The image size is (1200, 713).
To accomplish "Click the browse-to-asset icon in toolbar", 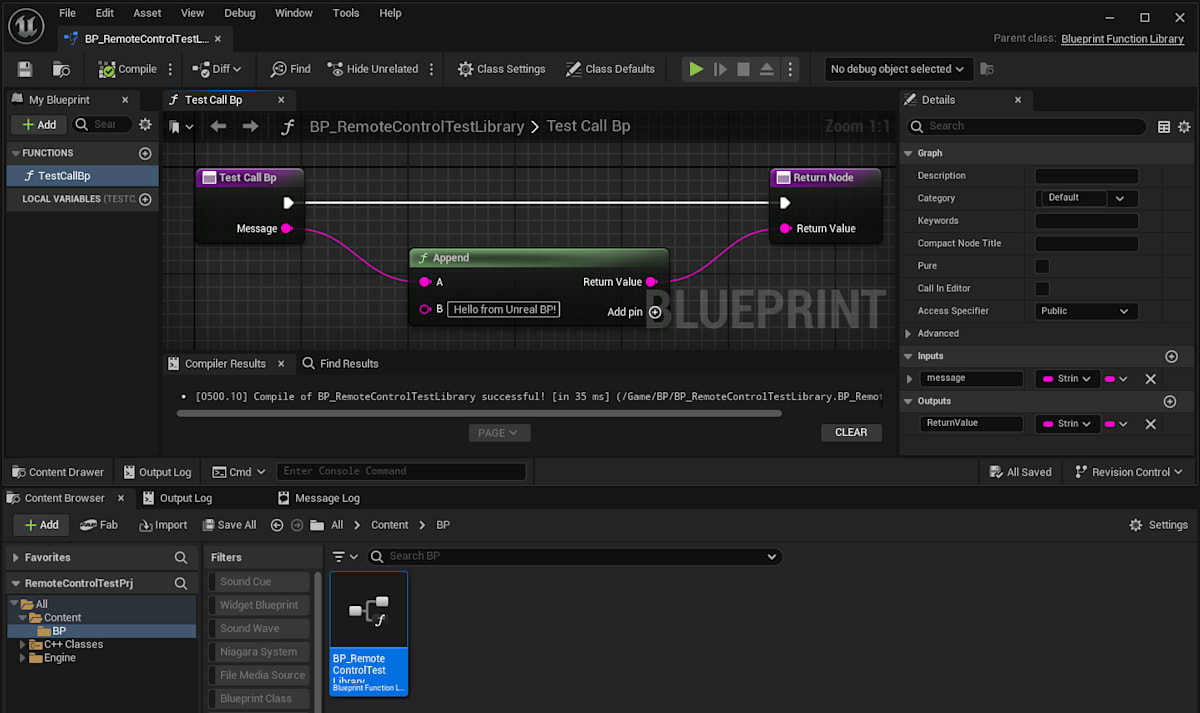I will 62,69.
